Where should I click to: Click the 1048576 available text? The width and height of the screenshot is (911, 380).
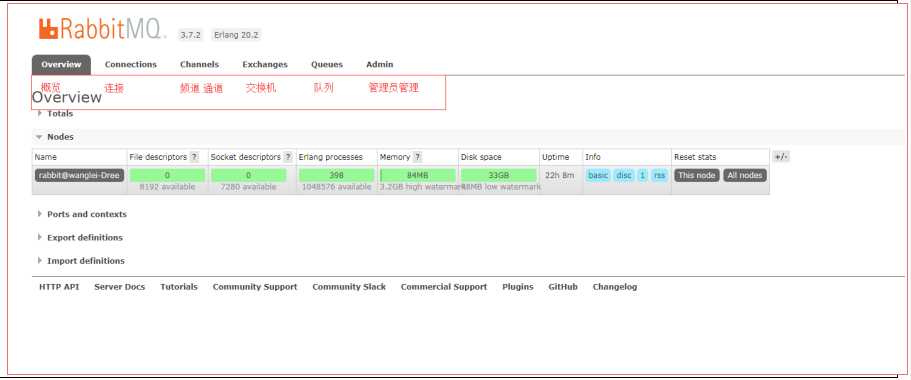[336, 187]
